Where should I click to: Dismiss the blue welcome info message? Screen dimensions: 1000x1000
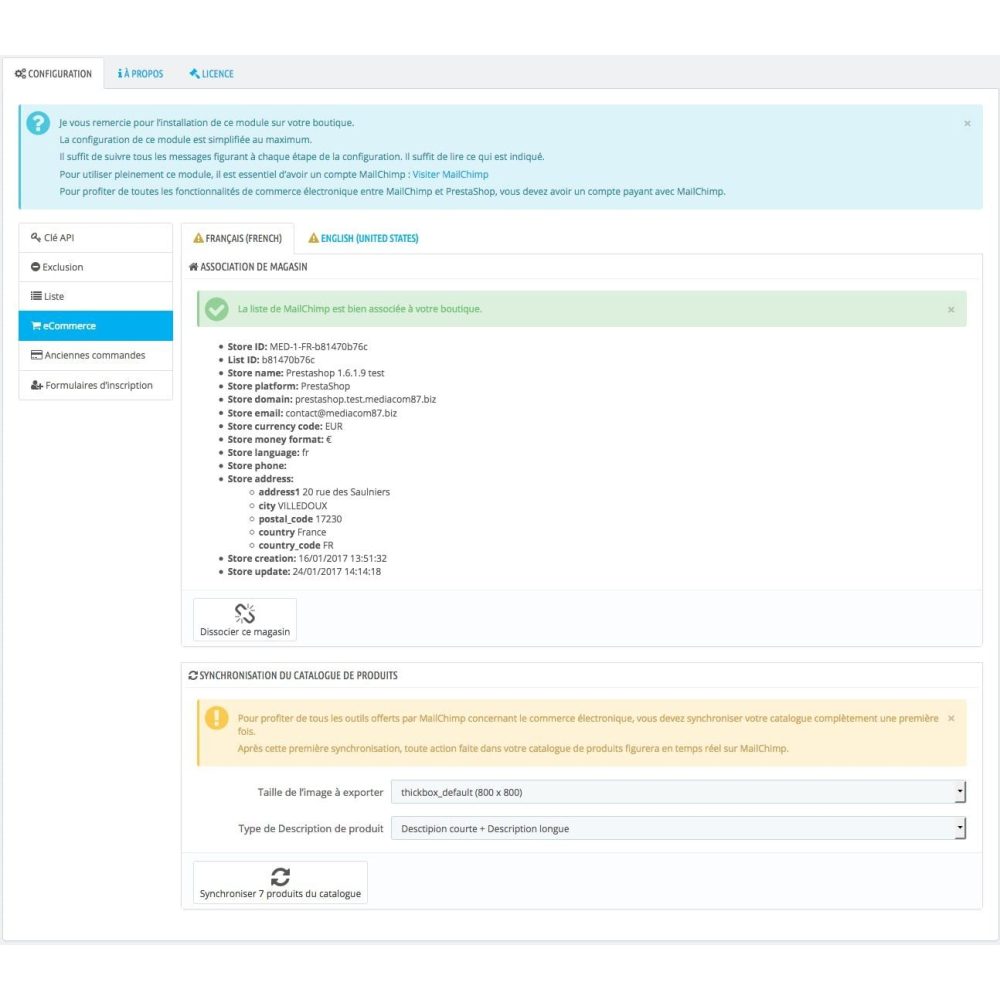coord(967,123)
